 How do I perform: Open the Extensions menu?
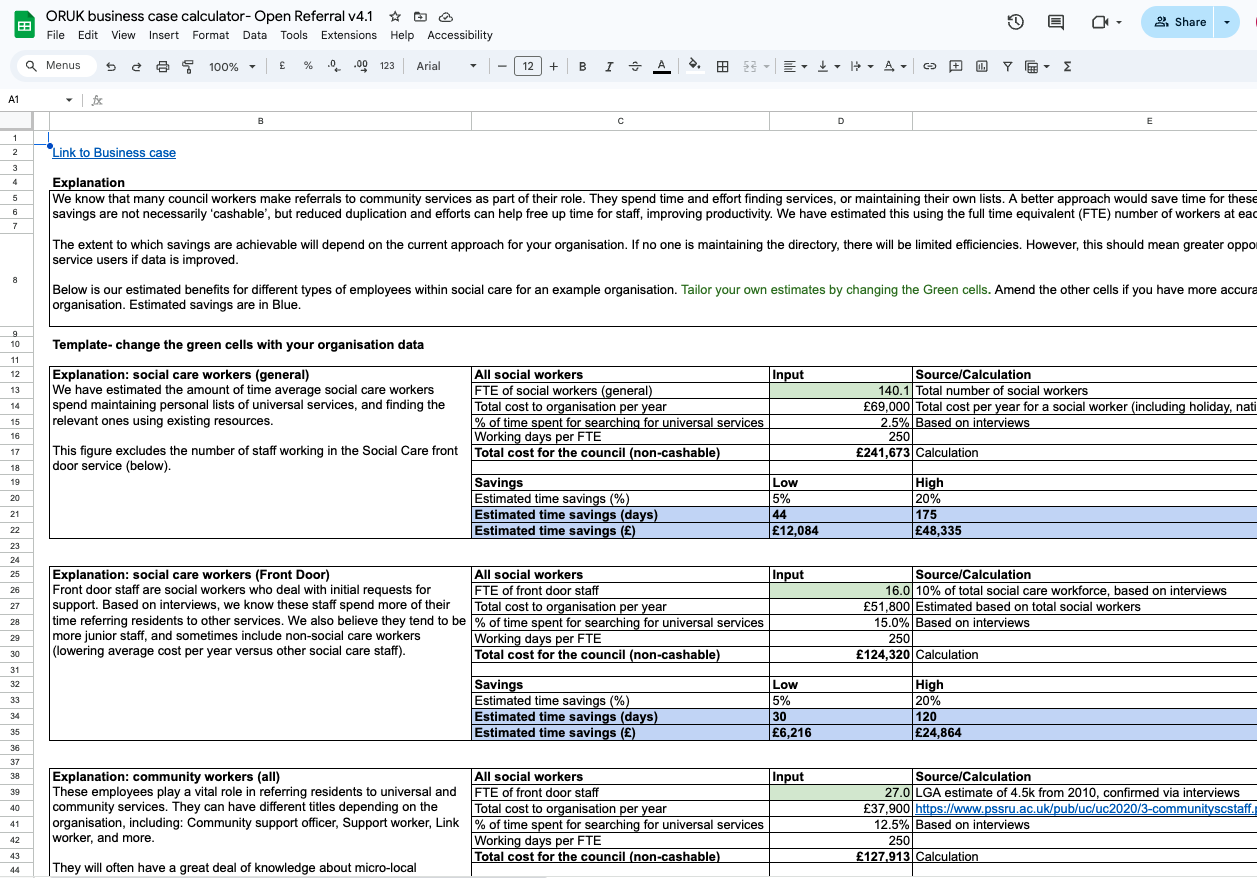coord(348,35)
